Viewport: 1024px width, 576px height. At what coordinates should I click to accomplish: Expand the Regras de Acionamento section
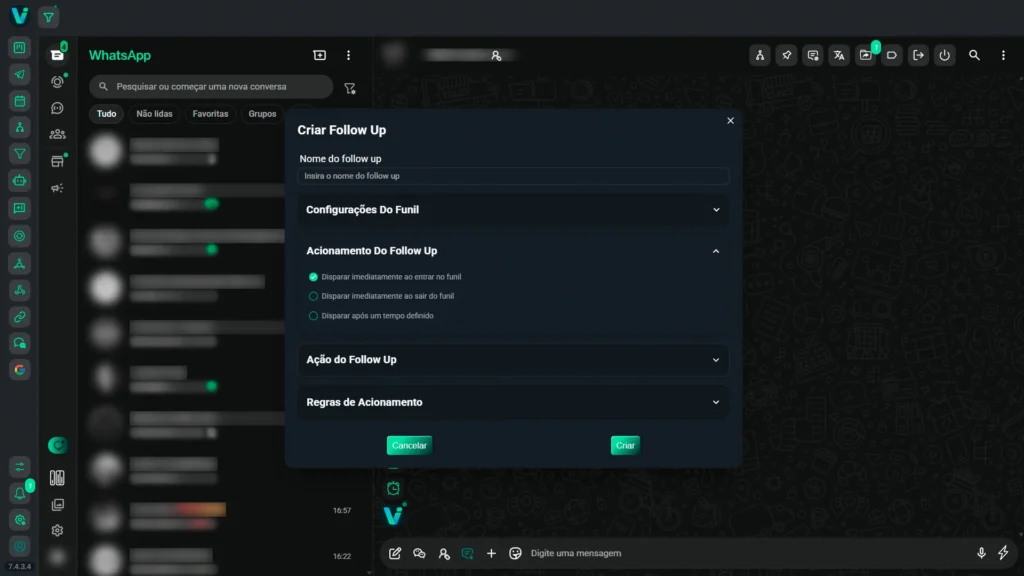tap(513, 402)
